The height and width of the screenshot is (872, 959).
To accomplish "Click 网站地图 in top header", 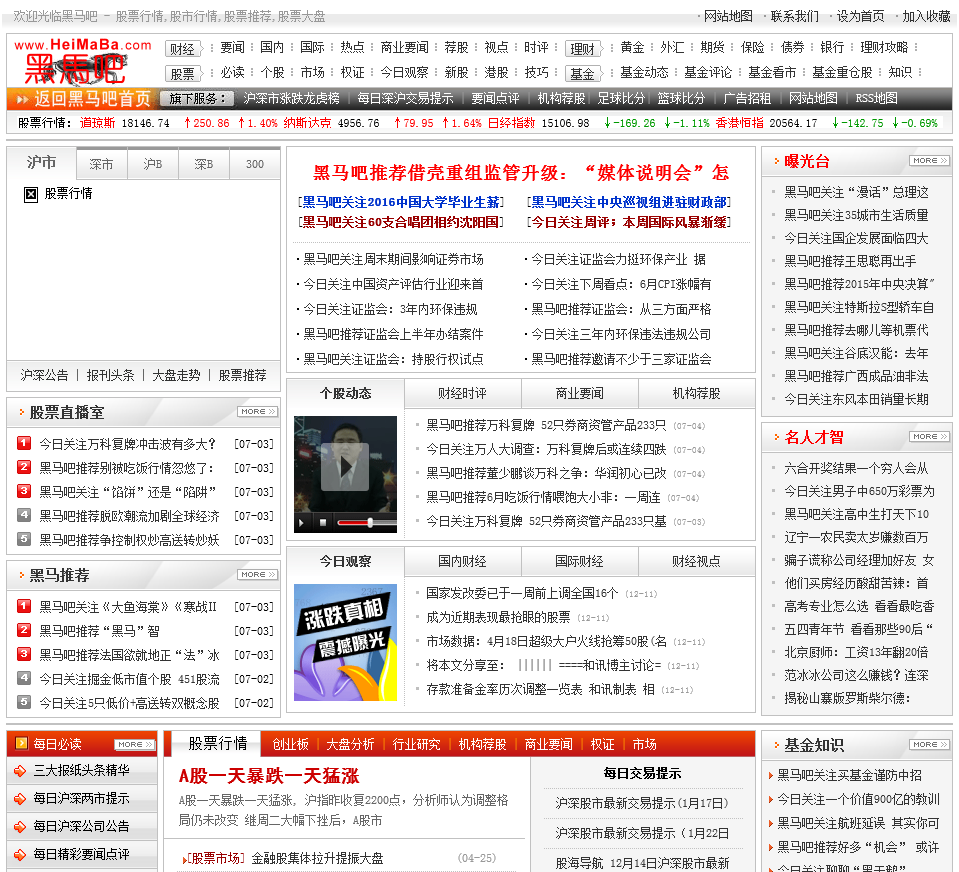I will click(x=728, y=16).
